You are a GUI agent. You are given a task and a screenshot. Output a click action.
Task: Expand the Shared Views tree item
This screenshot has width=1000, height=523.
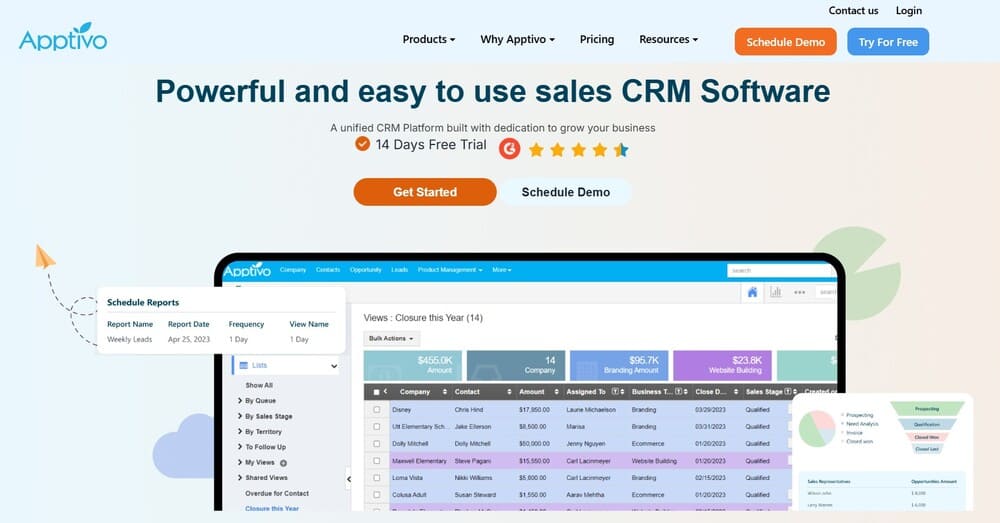240,477
